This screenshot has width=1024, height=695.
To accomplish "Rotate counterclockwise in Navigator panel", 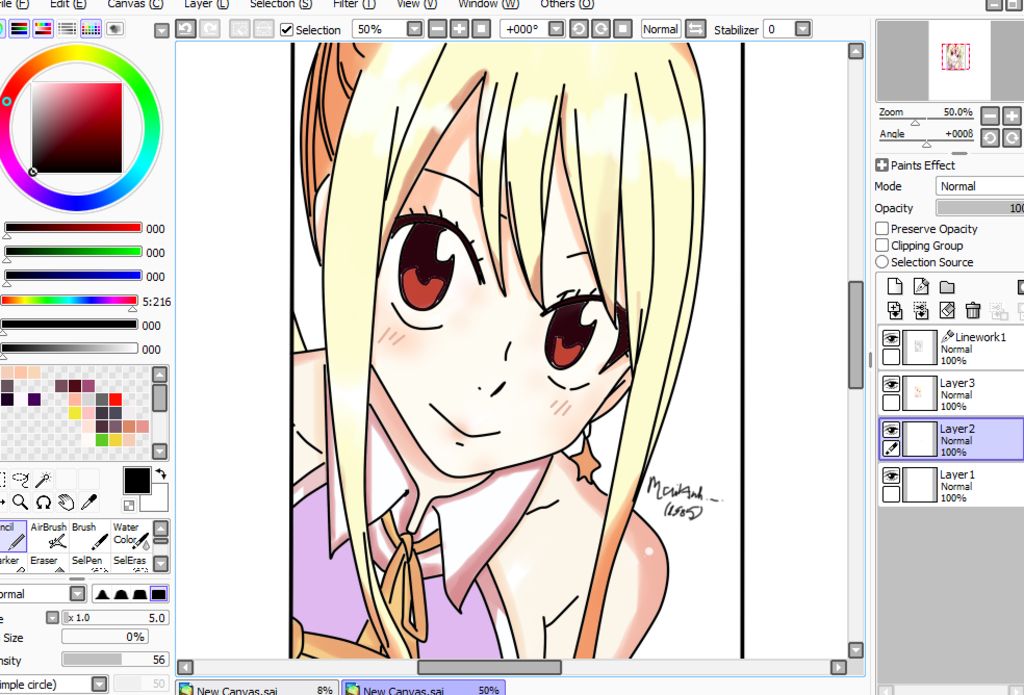I will point(990,138).
